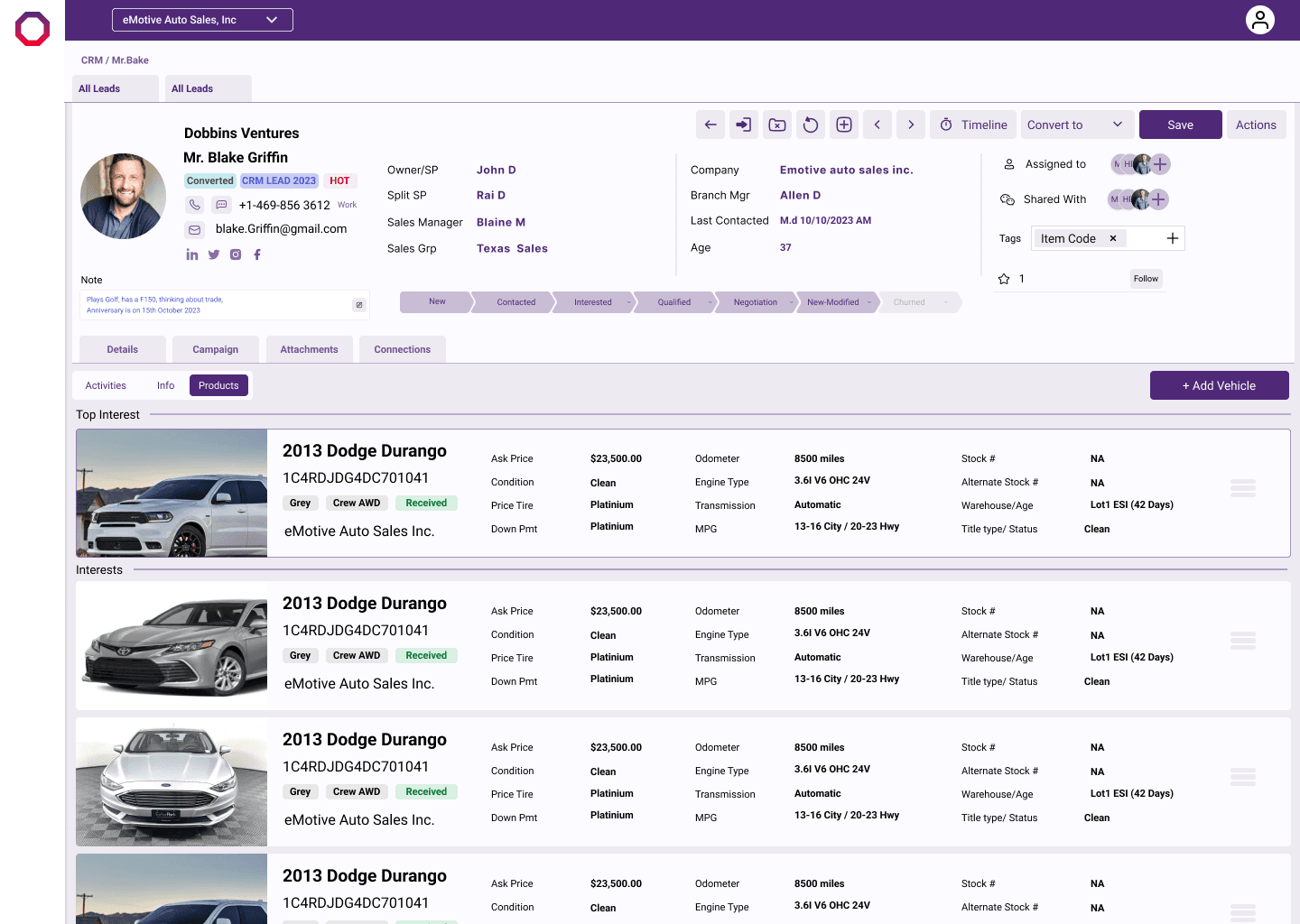Click the email envelope icon
This screenshot has width=1300, height=924.
(x=195, y=229)
